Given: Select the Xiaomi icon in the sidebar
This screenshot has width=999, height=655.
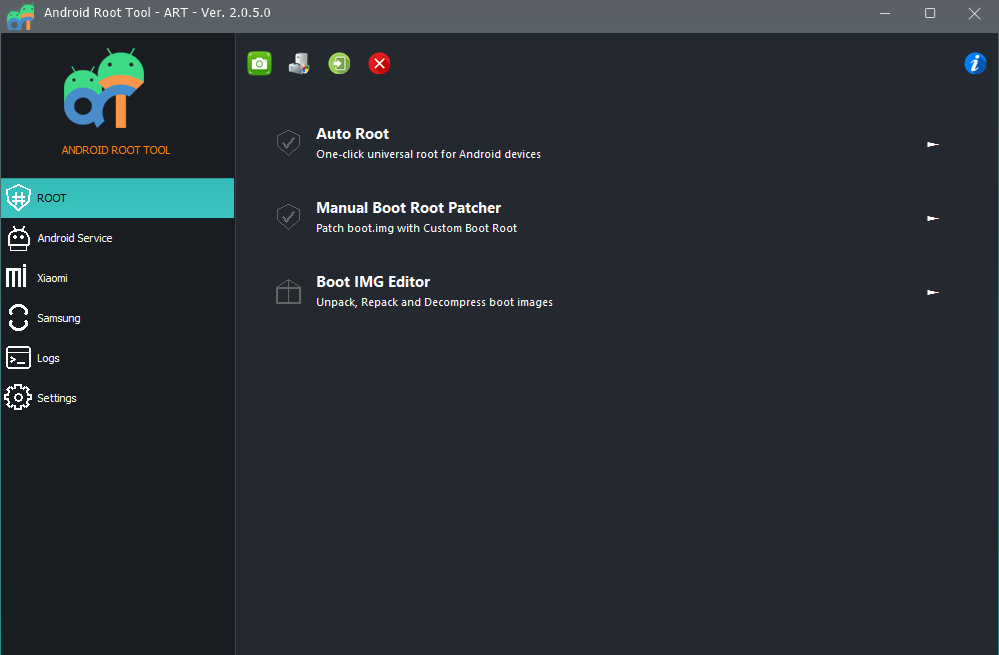Looking at the screenshot, I should [17, 277].
